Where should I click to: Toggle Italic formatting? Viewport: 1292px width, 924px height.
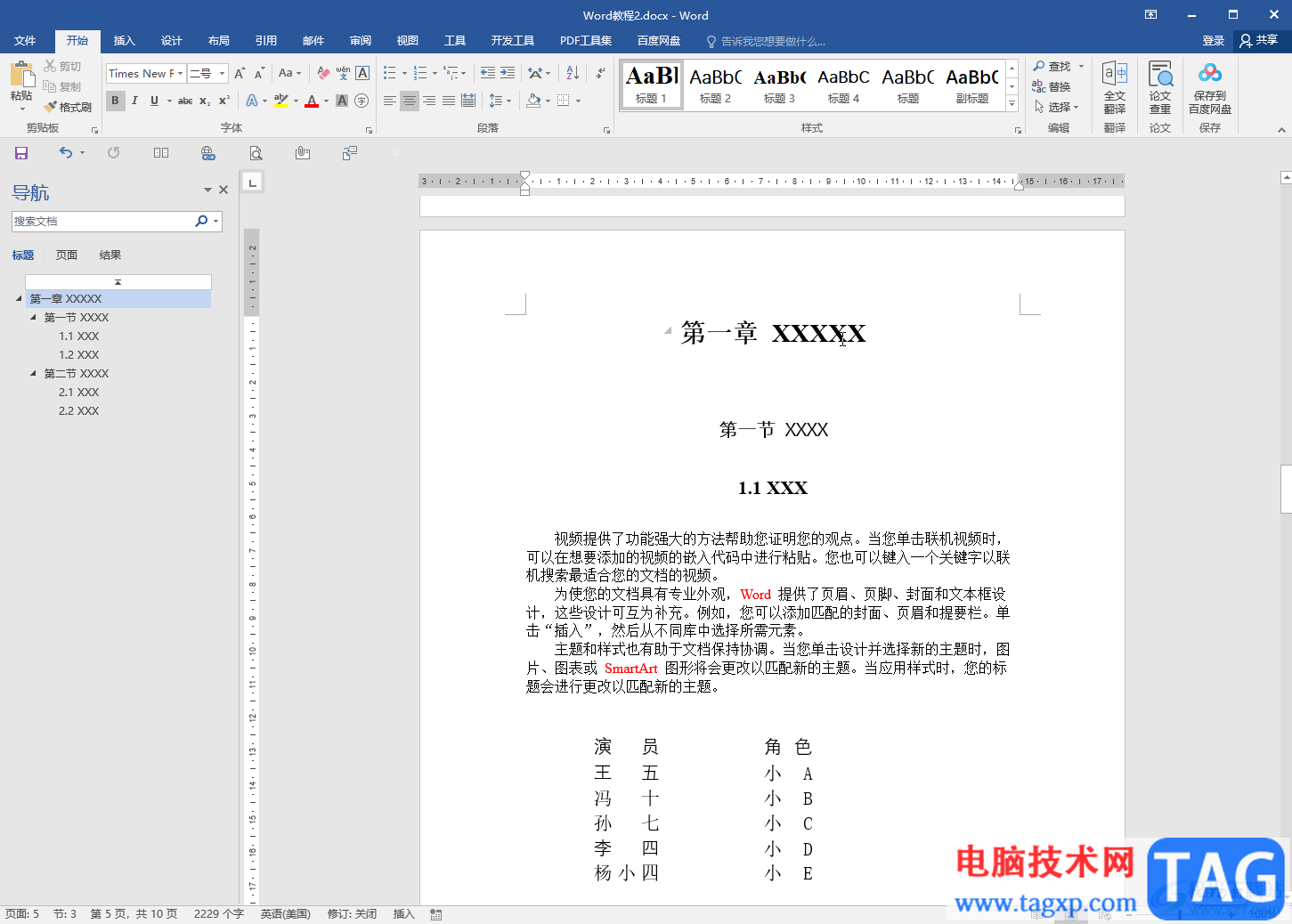coord(134,101)
